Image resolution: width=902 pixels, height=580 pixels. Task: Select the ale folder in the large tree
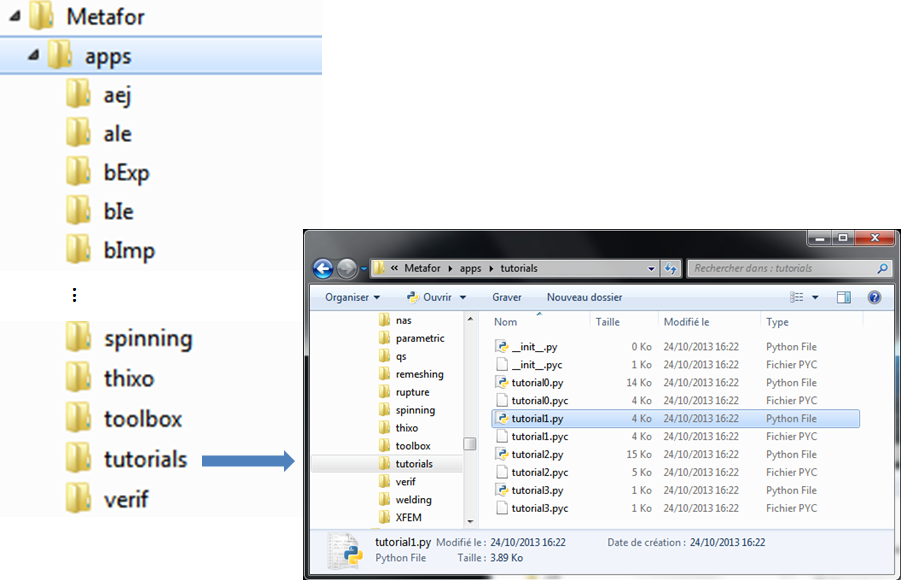click(99, 133)
